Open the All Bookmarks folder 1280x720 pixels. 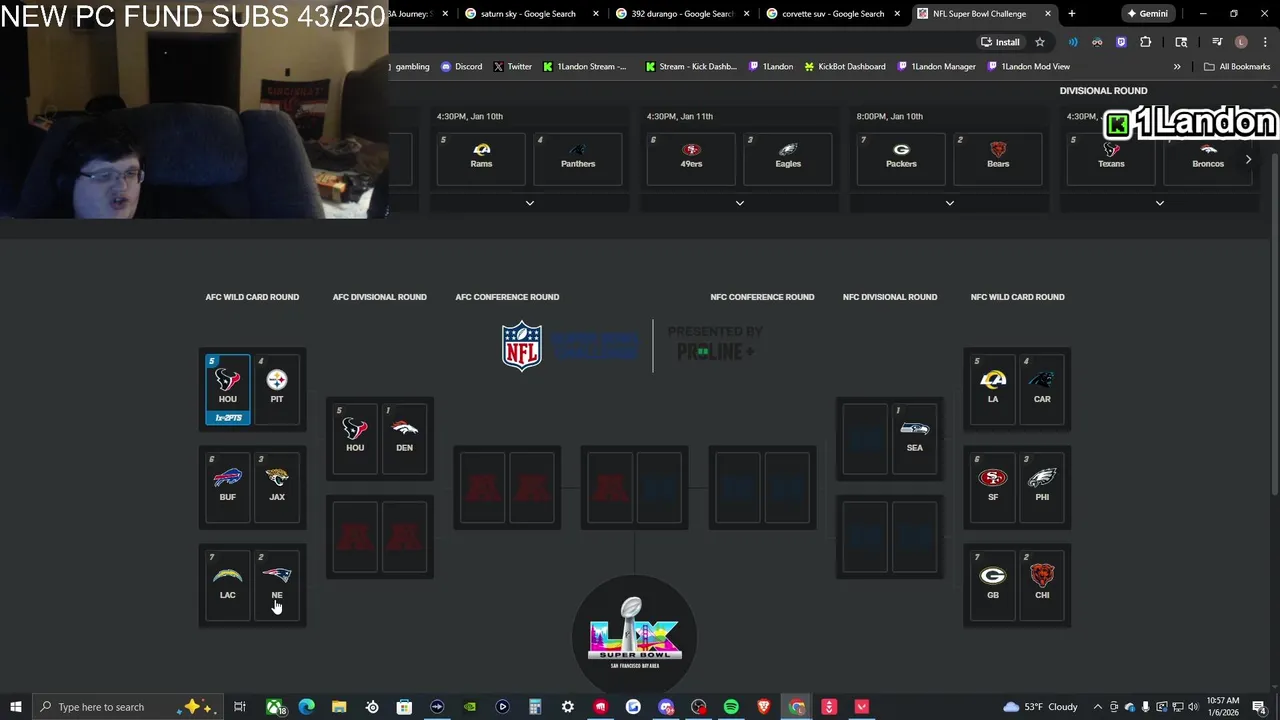[x=1237, y=66]
